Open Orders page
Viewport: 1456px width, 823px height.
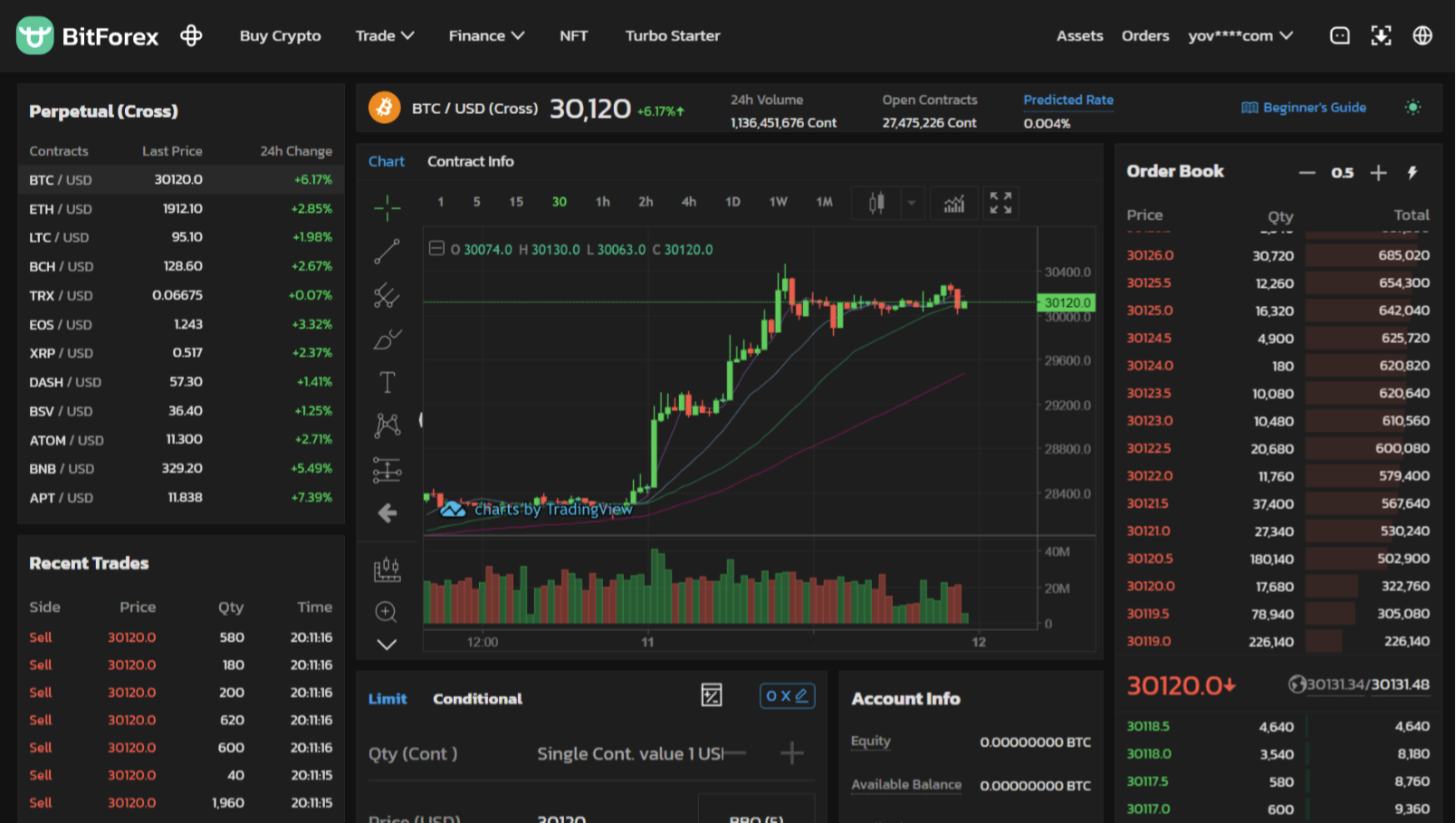pos(1145,35)
